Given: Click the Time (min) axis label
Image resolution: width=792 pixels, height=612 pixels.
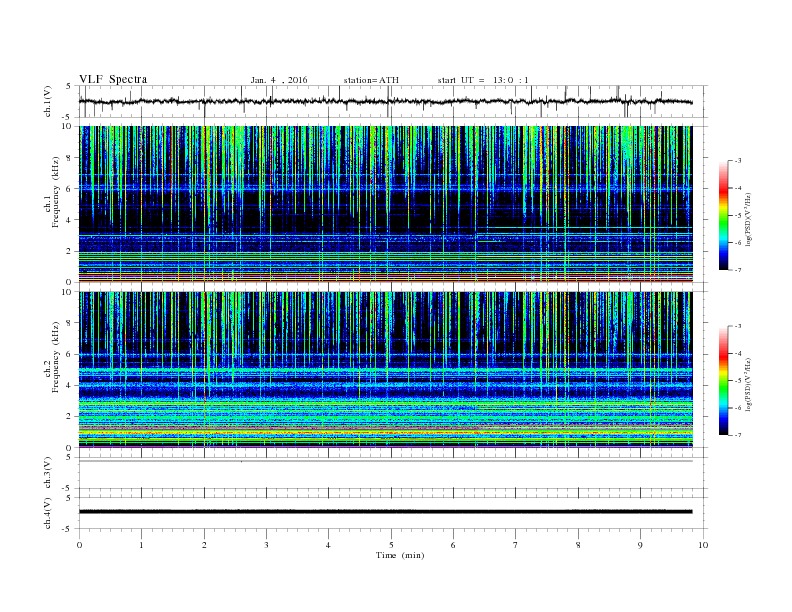Looking at the screenshot, I should tap(399, 555).
